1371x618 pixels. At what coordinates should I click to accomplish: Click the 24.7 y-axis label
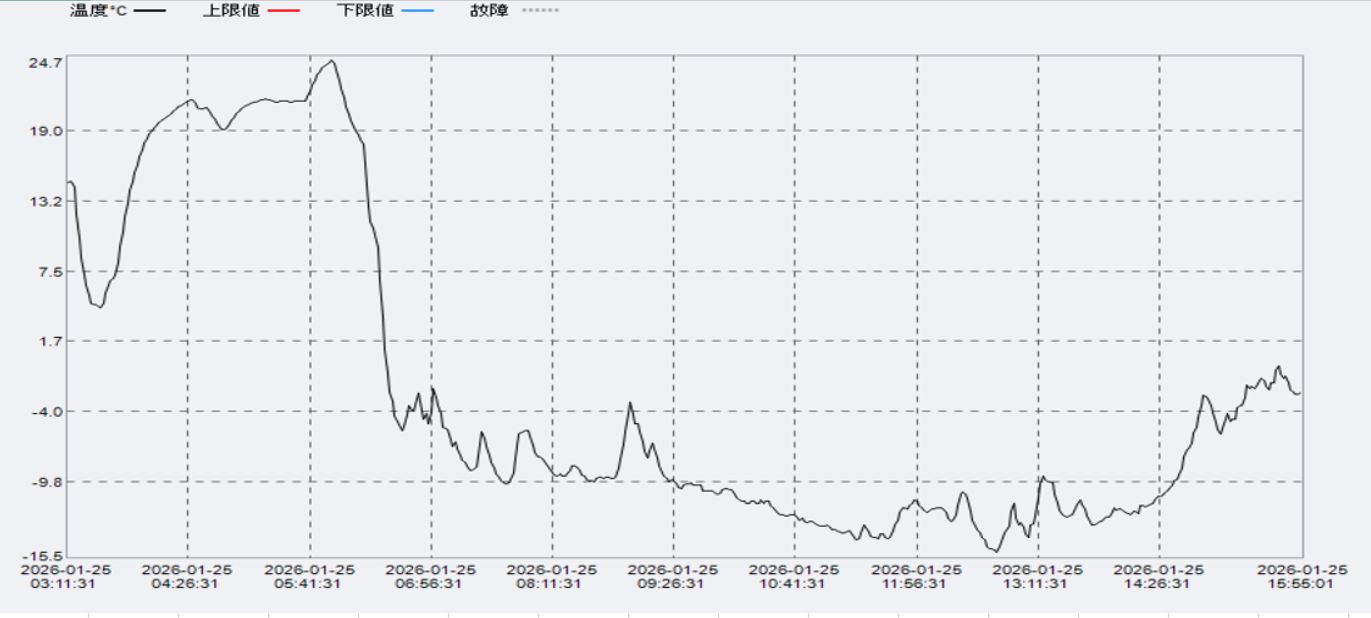tap(46, 62)
